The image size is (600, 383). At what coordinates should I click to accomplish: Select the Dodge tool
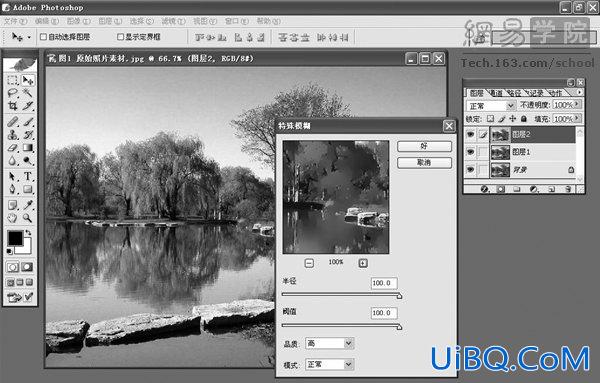(x=28, y=160)
